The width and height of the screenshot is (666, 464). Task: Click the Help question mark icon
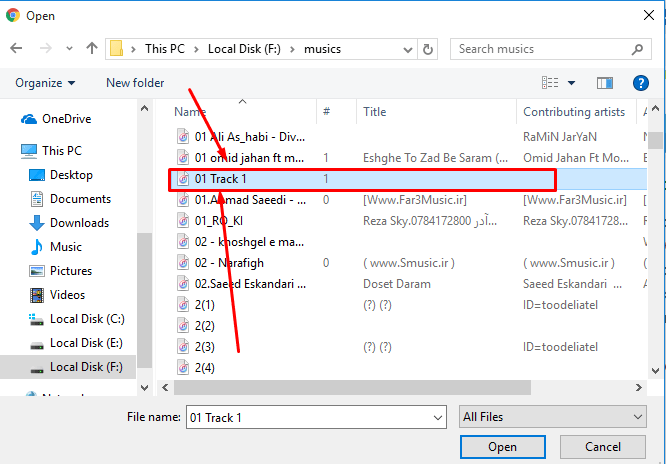pos(641,83)
